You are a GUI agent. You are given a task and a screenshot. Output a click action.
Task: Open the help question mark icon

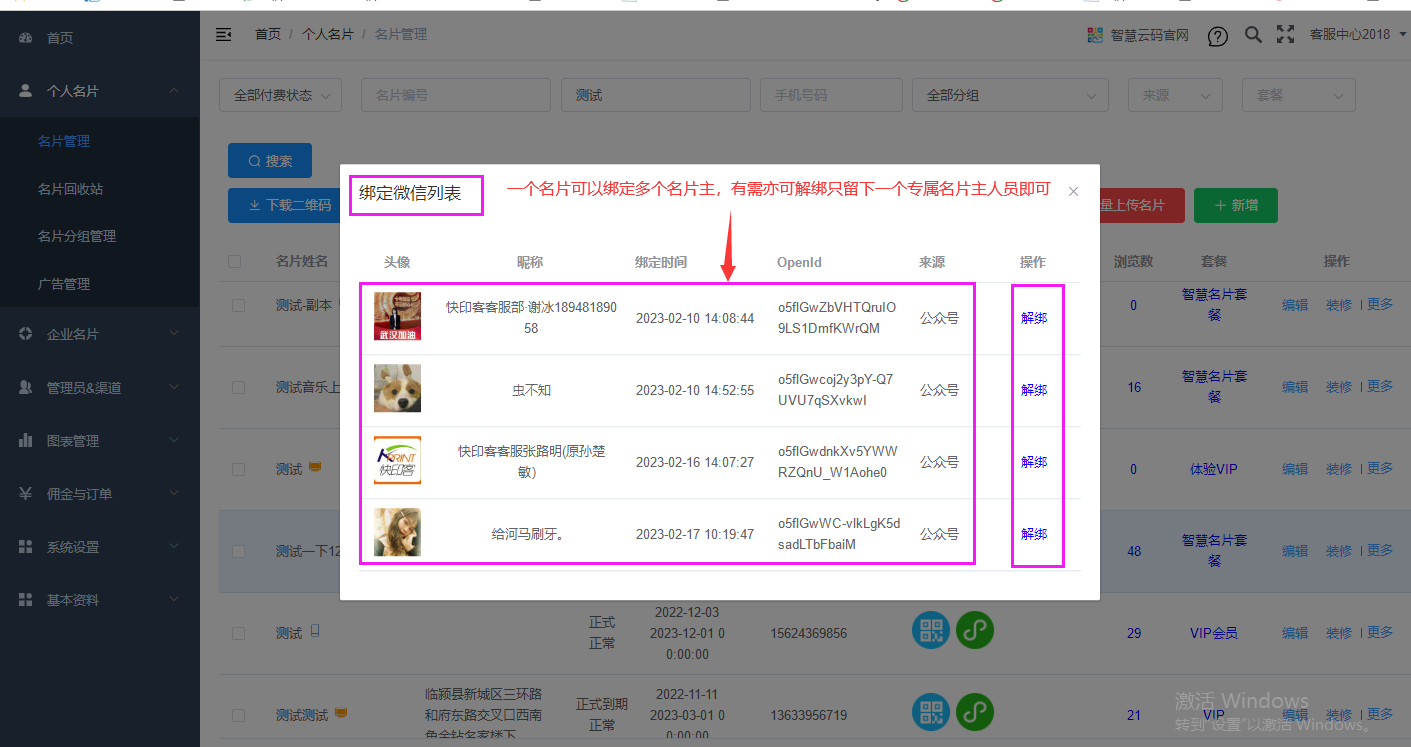[x=1217, y=36]
